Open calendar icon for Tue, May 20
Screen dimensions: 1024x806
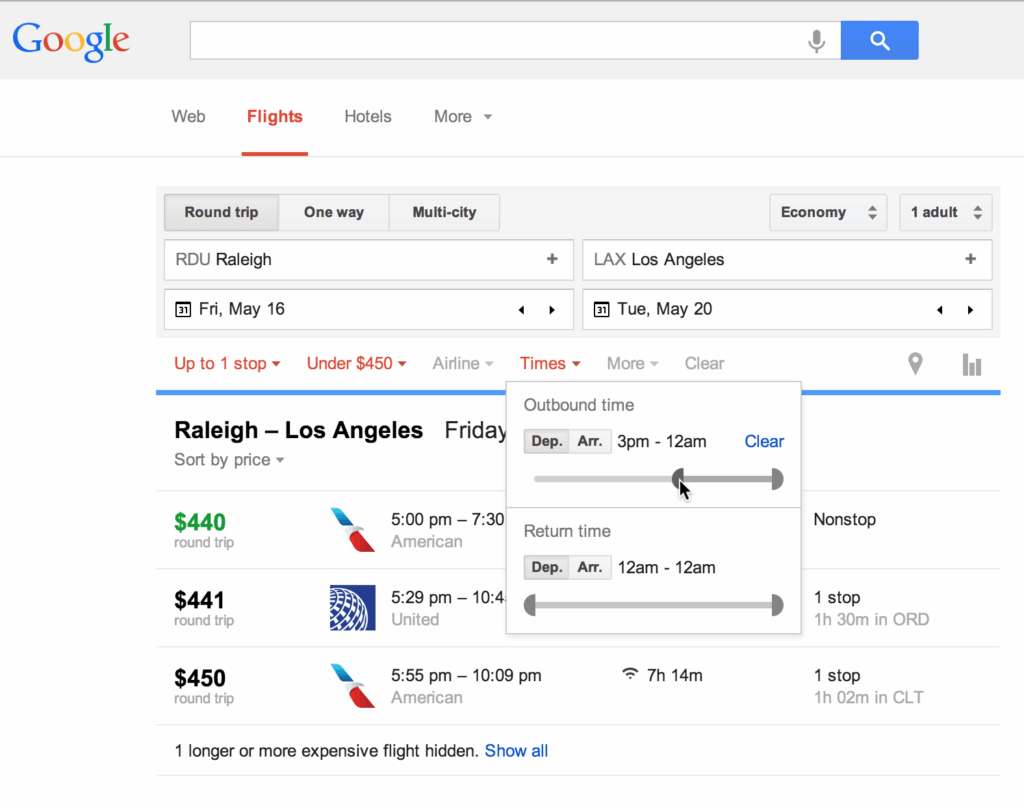click(601, 310)
